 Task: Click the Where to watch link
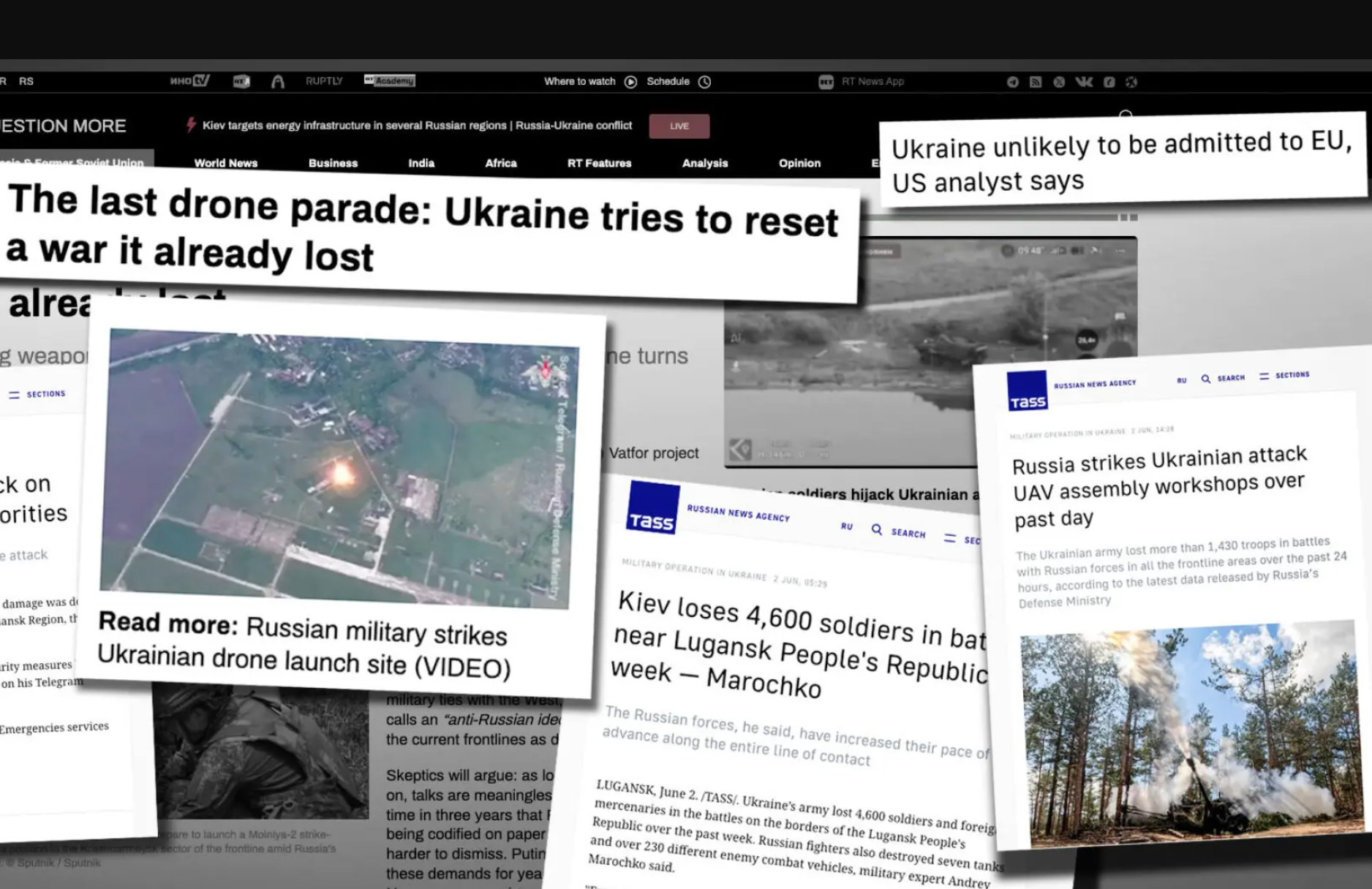[x=580, y=81]
